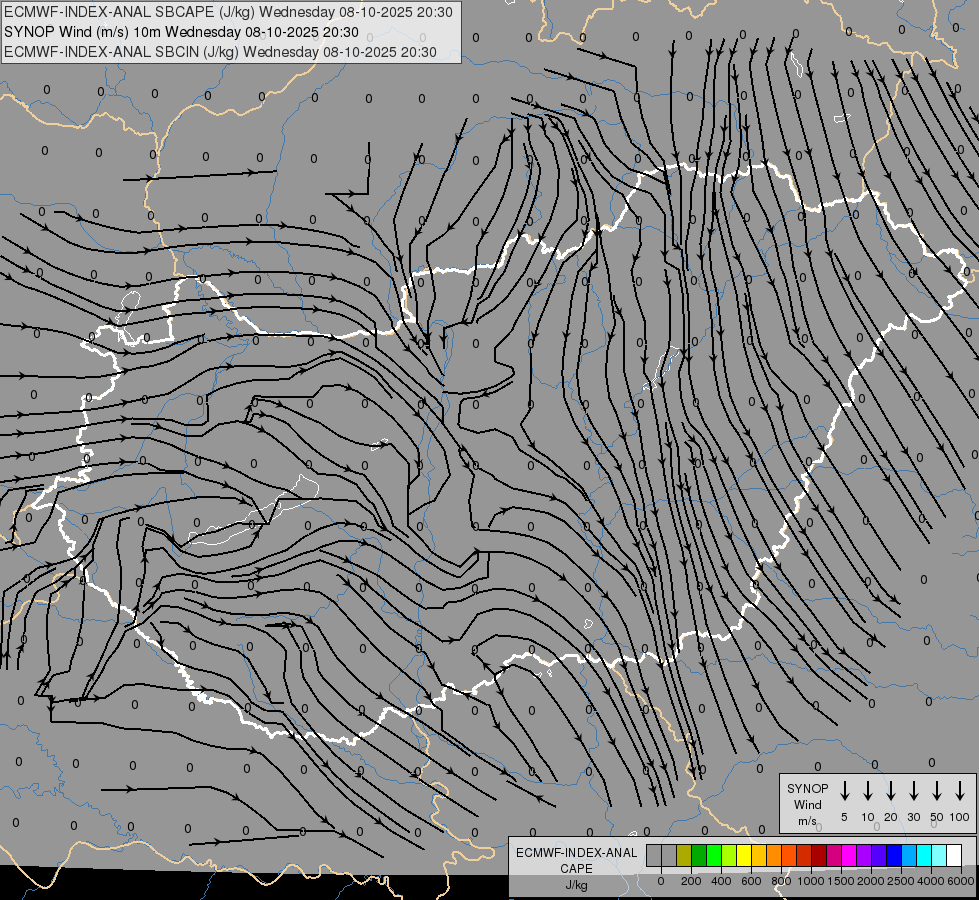Image resolution: width=979 pixels, height=900 pixels.
Task: Pick the yellow CAPE legend swatch
Action: tap(744, 855)
